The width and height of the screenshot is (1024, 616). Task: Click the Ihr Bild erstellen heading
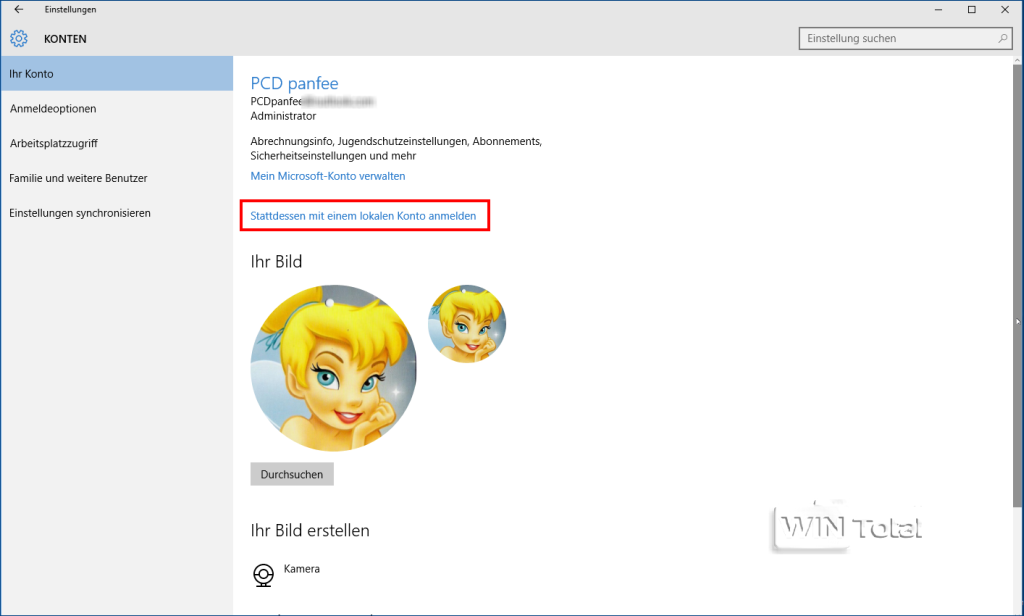coord(310,530)
